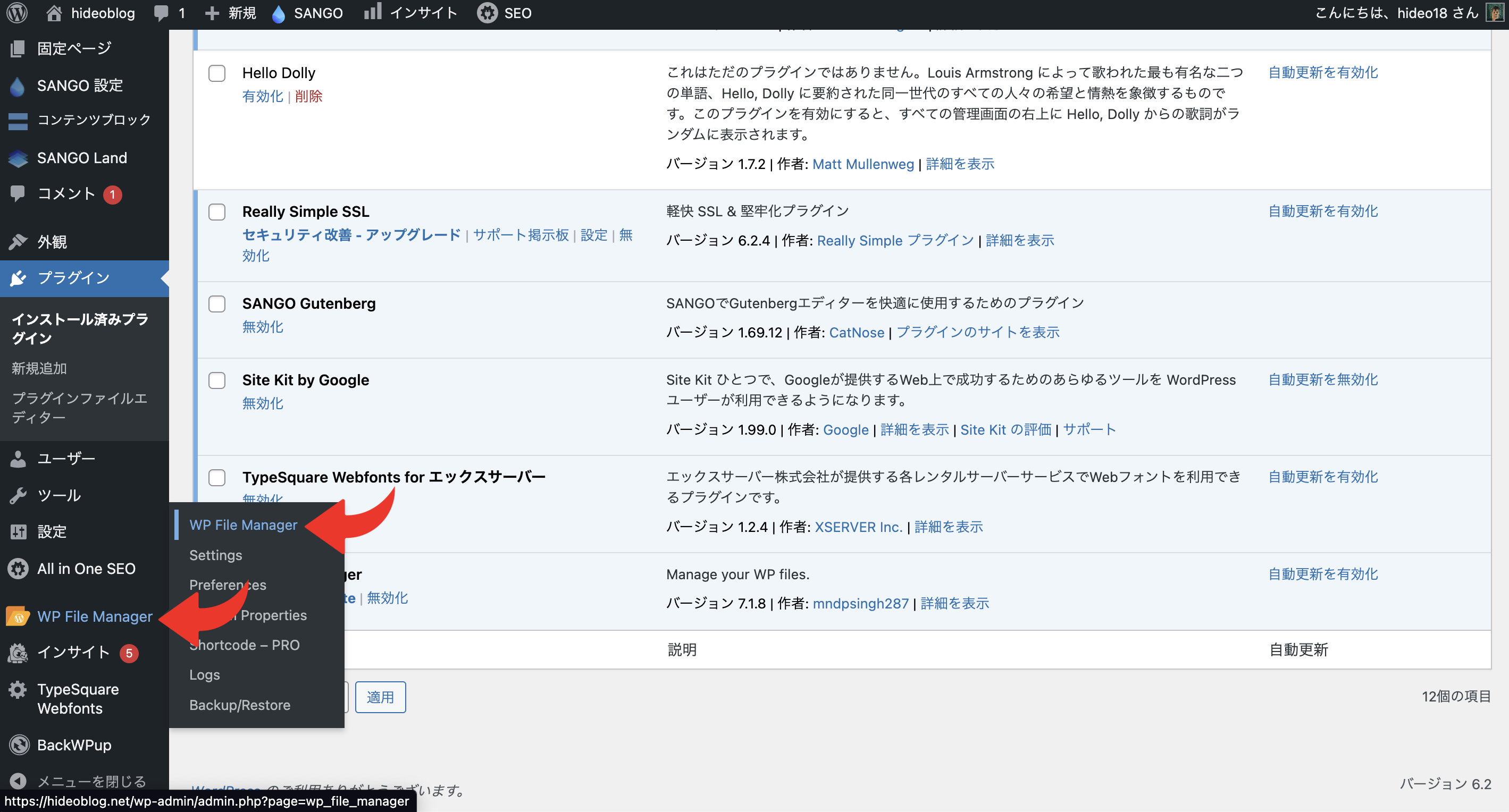Click sidebar インサイト monster icon
This screenshot has width=1509, height=812.
pos(18,653)
